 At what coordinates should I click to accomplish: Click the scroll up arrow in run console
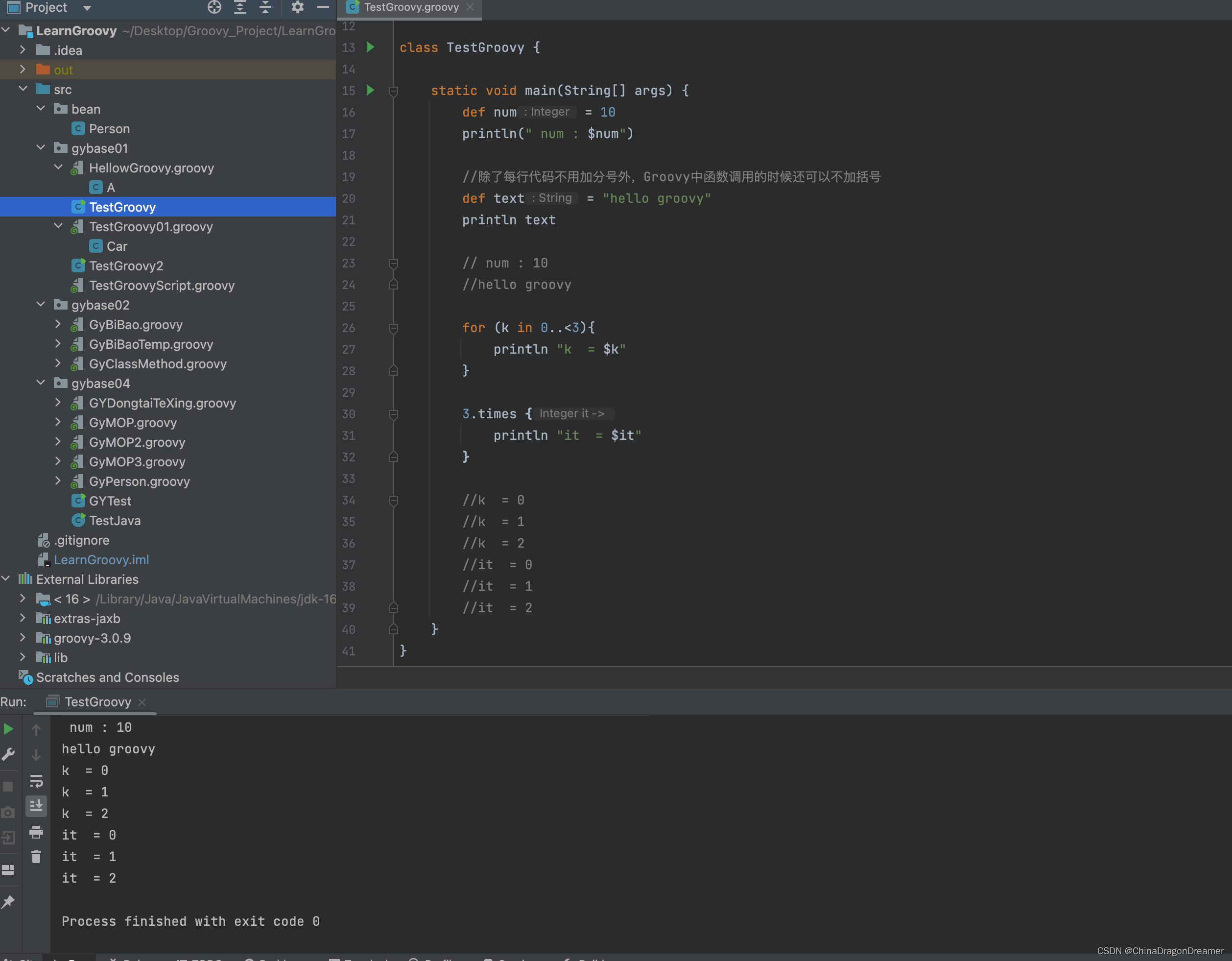(x=35, y=728)
